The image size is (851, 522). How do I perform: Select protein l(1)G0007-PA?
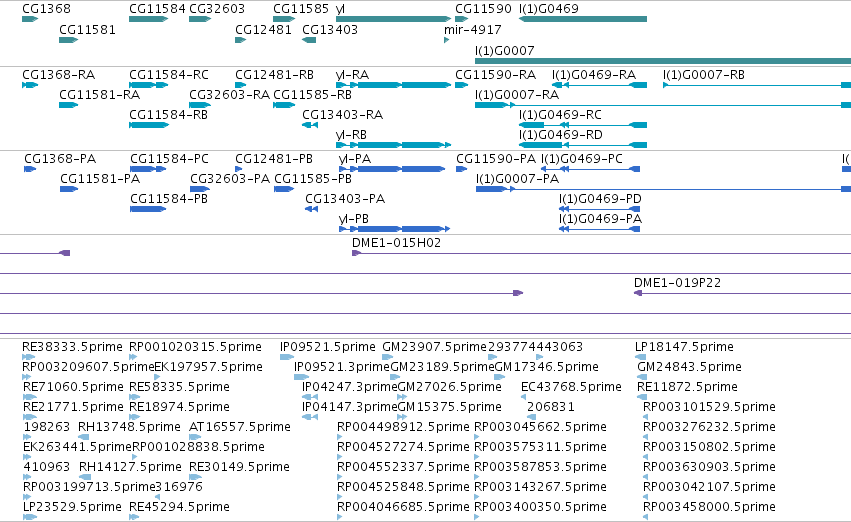pos(663,189)
